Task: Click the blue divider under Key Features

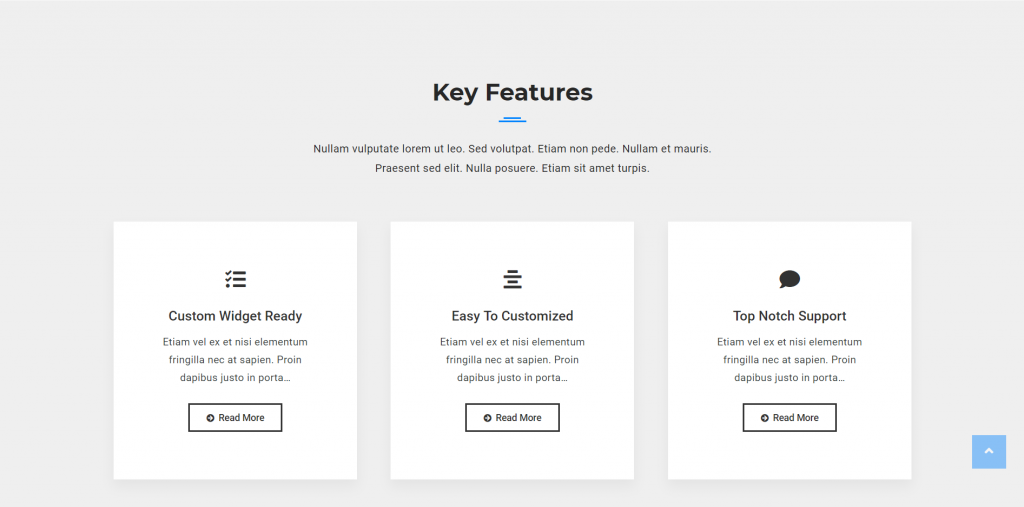Action: click(512, 119)
